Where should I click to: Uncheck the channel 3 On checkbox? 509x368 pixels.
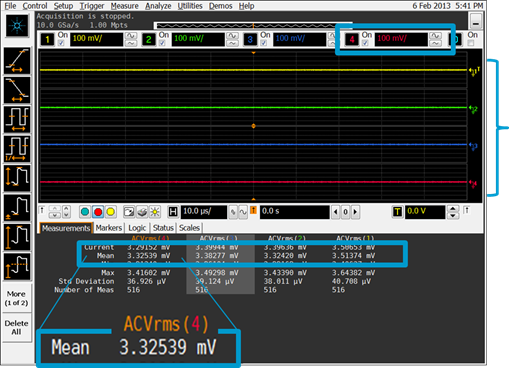tap(264, 43)
